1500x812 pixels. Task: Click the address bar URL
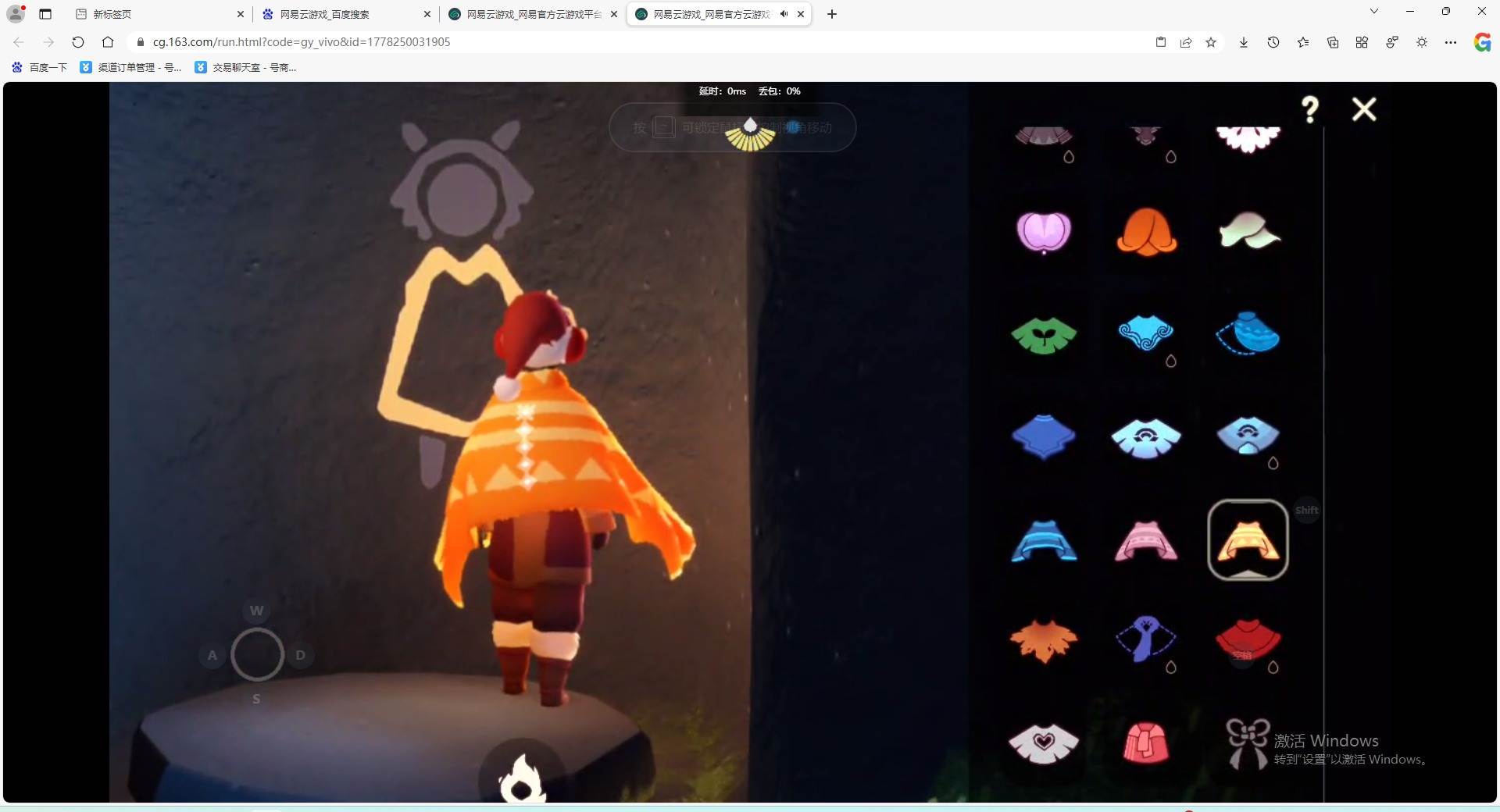click(x=302, y=42)
